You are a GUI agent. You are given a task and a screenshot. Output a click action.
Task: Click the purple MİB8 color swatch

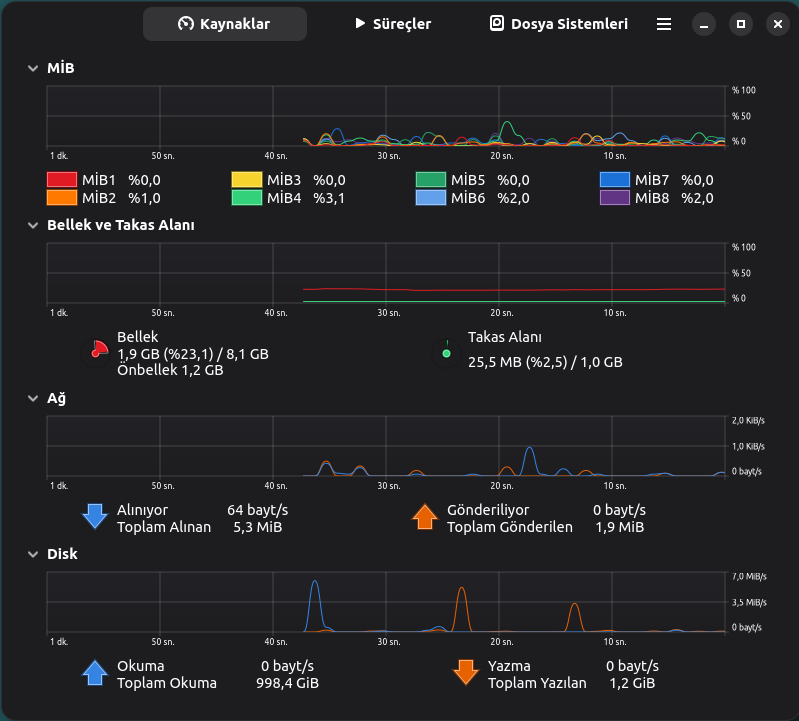(x=614, y=198)
